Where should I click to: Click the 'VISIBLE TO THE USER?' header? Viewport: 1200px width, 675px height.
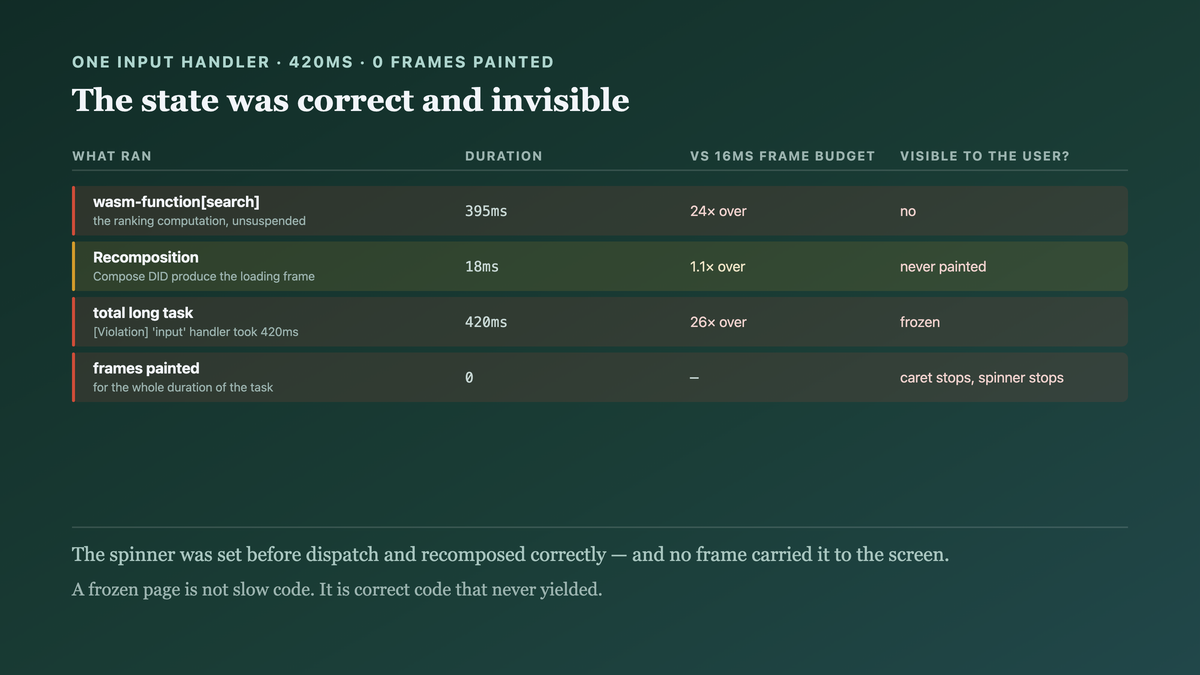tap(985, 156)
